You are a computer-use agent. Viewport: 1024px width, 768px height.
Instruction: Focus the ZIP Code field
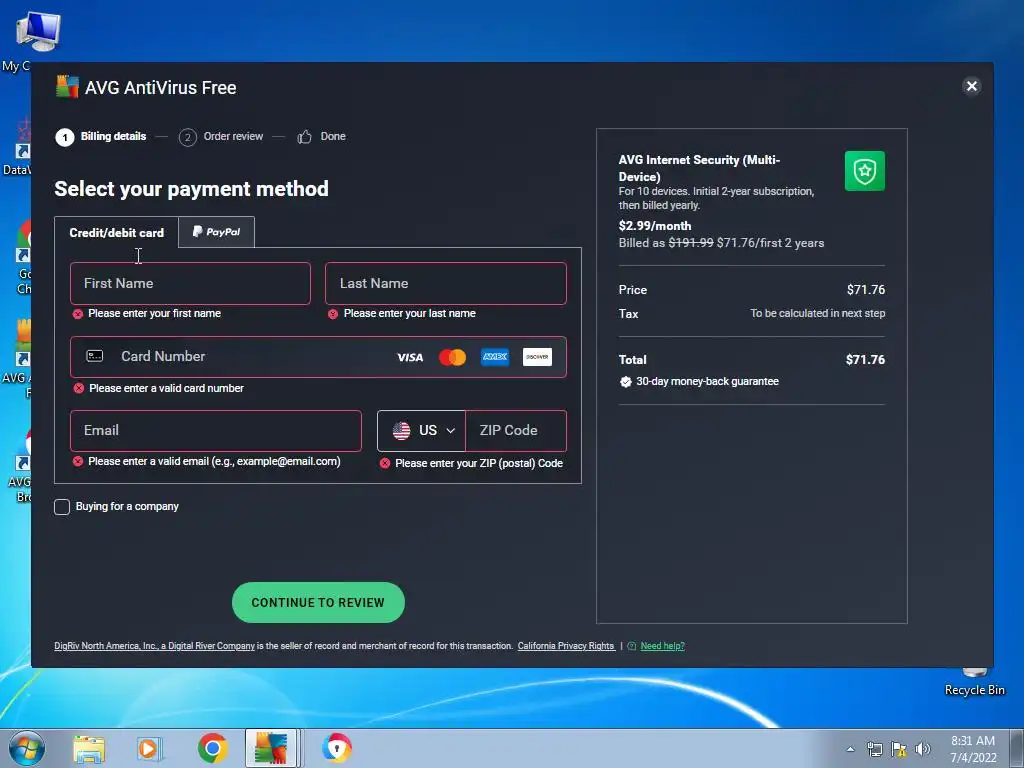pos(516,431)
